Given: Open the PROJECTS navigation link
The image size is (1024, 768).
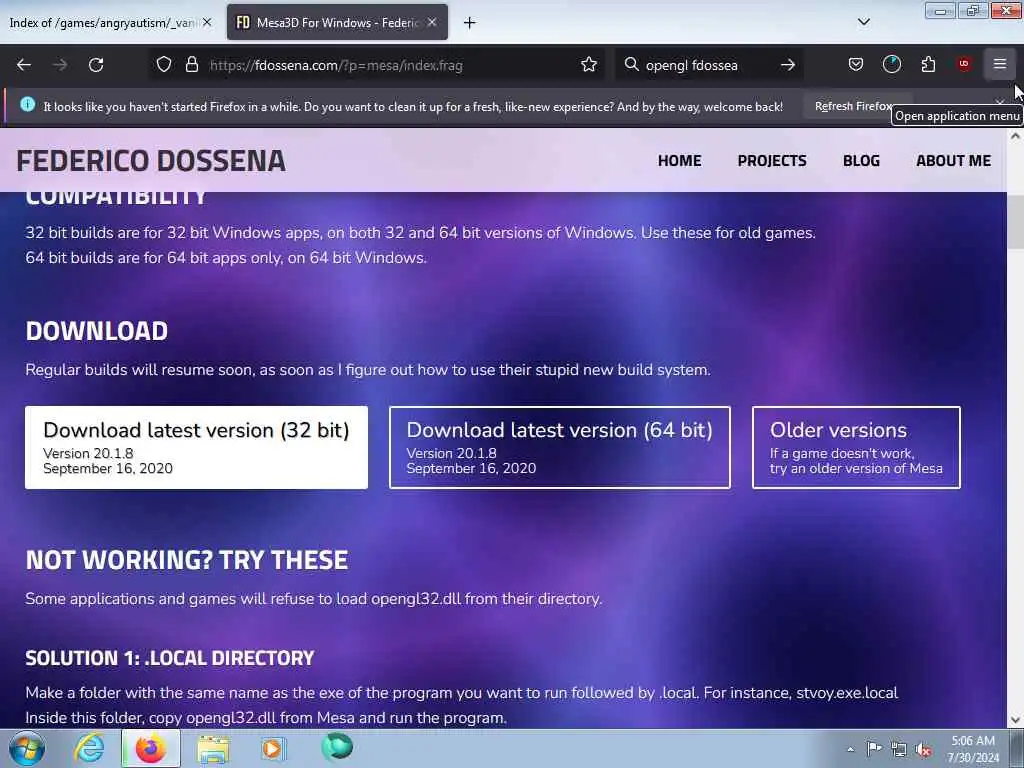Looking at the screenshot, I should [x=772, y=161].
